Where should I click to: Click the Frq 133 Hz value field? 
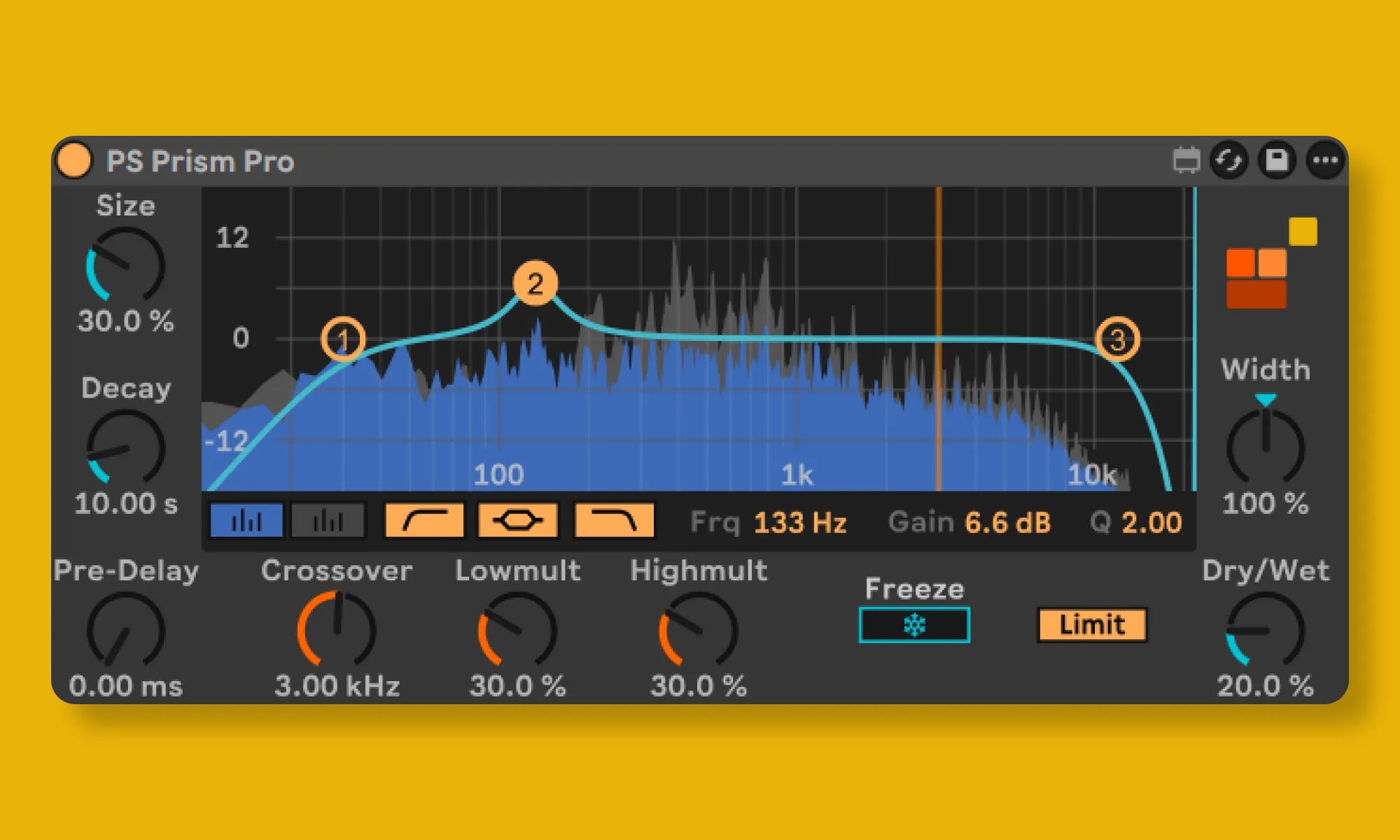(799, 523)
